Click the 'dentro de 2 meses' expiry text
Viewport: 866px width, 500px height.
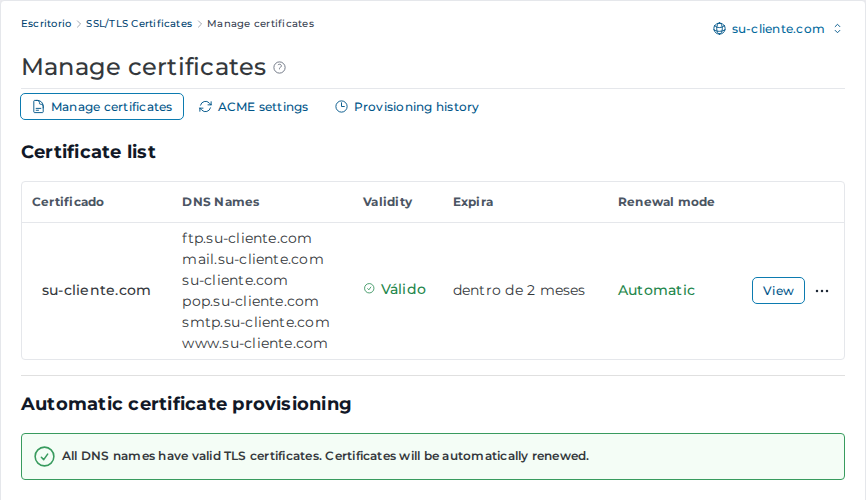(x=519, y=290)
